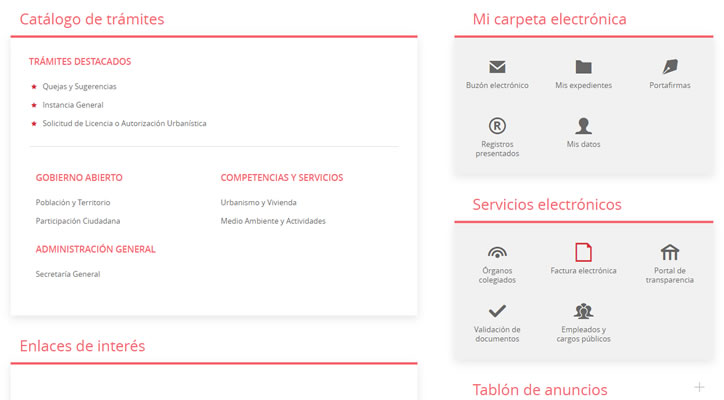724x400 pixels.
Task: Open the Factura electrónica document icon
Action: (583, 252)
